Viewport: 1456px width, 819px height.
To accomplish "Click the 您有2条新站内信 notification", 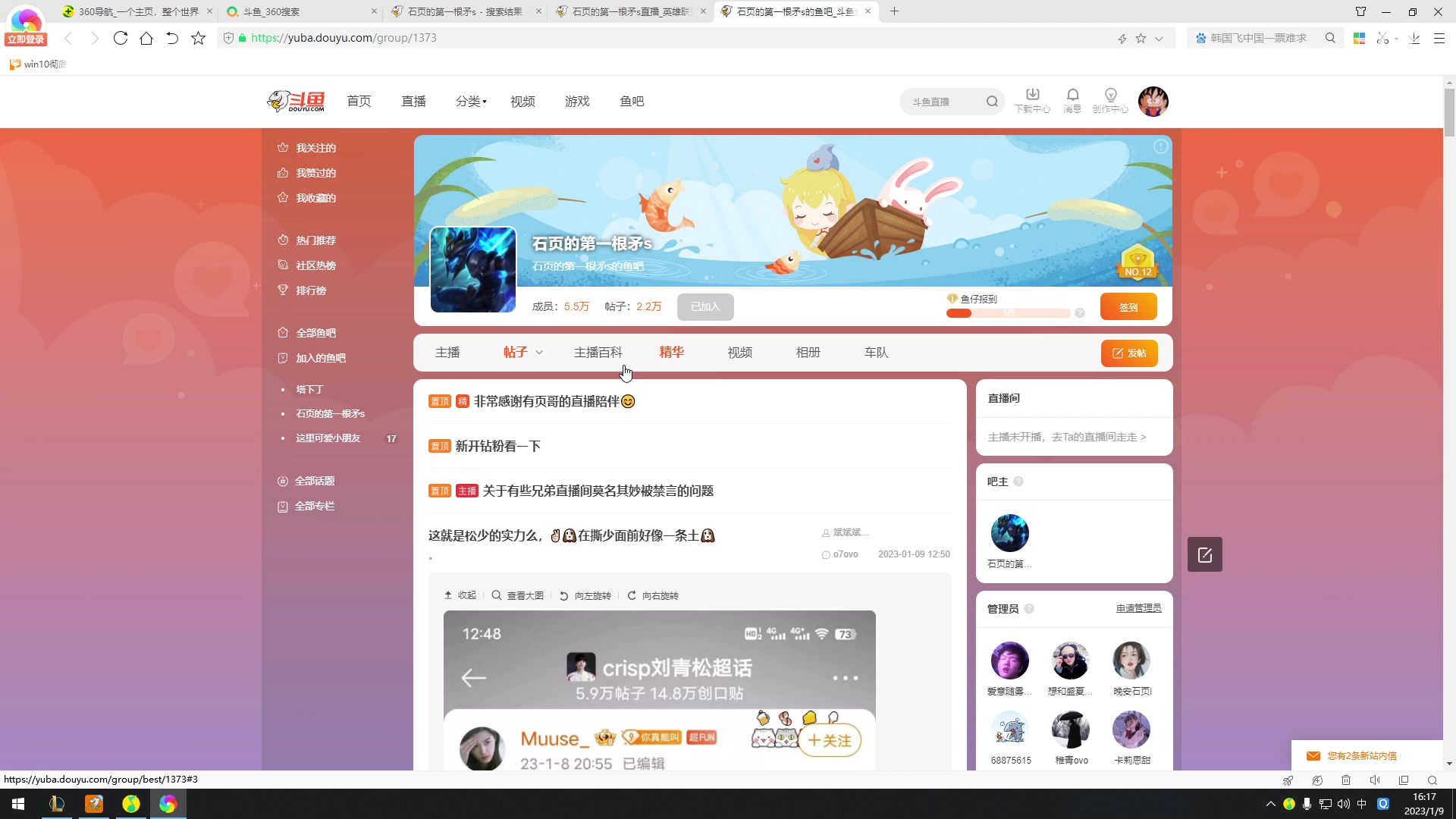I will coord(1361,756).
